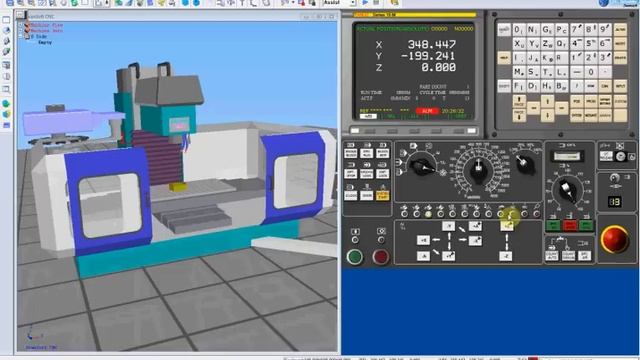Expand the Machine Fixe tree node
The height and width of the screenshot is (360, 640).
click(x=21, y=25)
